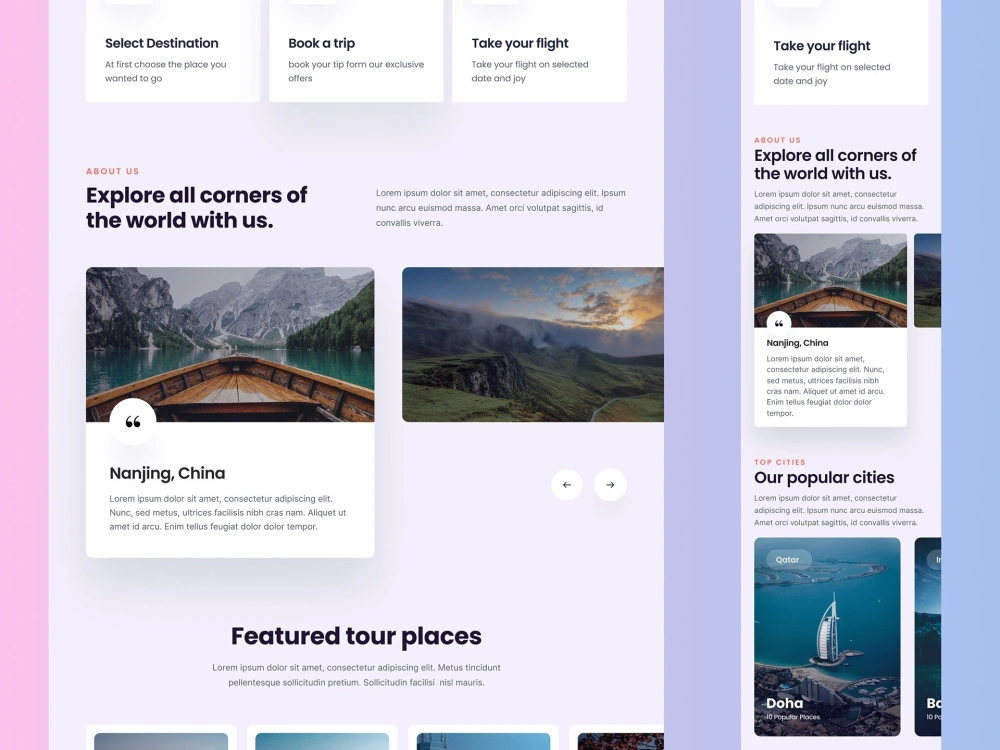Open the desktop Take your flight card
Screen dimensions: 1000x750
540,51
